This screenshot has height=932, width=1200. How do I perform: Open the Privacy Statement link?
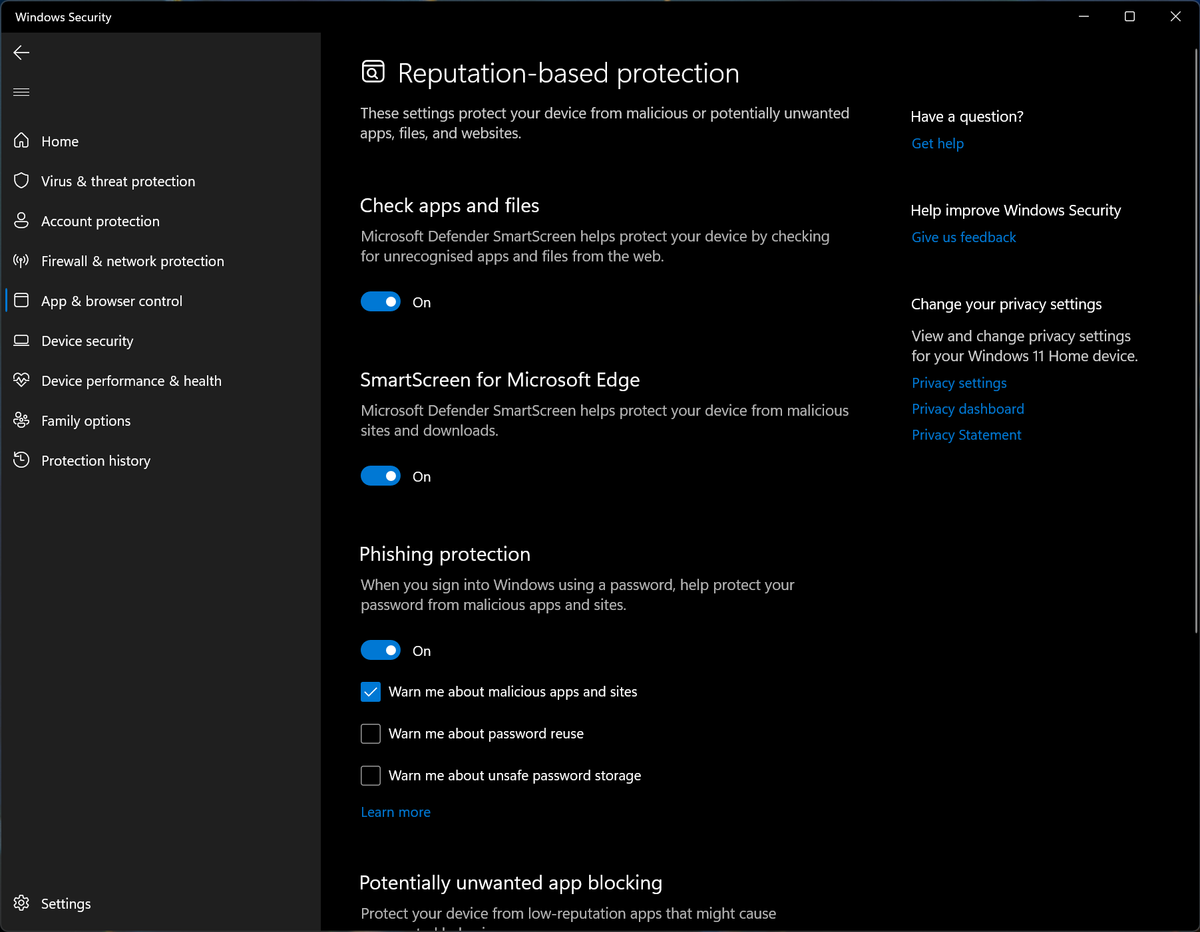pyautogui.click(x=966, y=435)
